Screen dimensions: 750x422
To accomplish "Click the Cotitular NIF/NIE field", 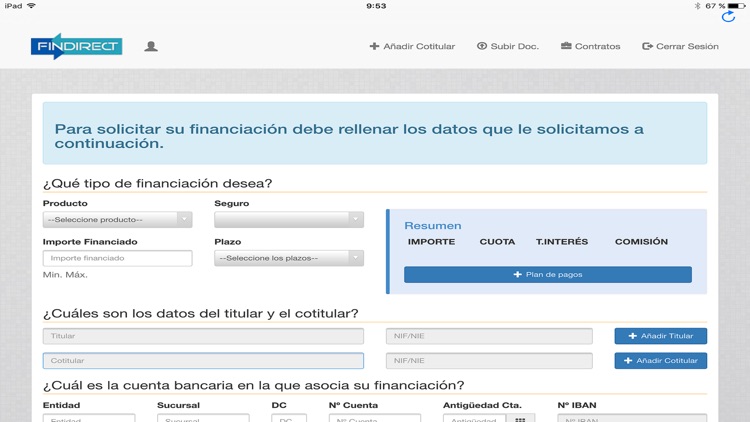I will pos(489,361).
